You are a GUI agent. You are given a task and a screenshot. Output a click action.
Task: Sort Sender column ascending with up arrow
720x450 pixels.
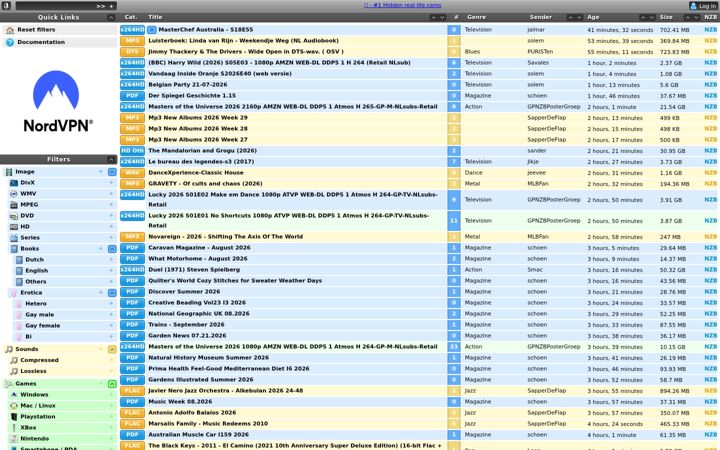point(570,17)
